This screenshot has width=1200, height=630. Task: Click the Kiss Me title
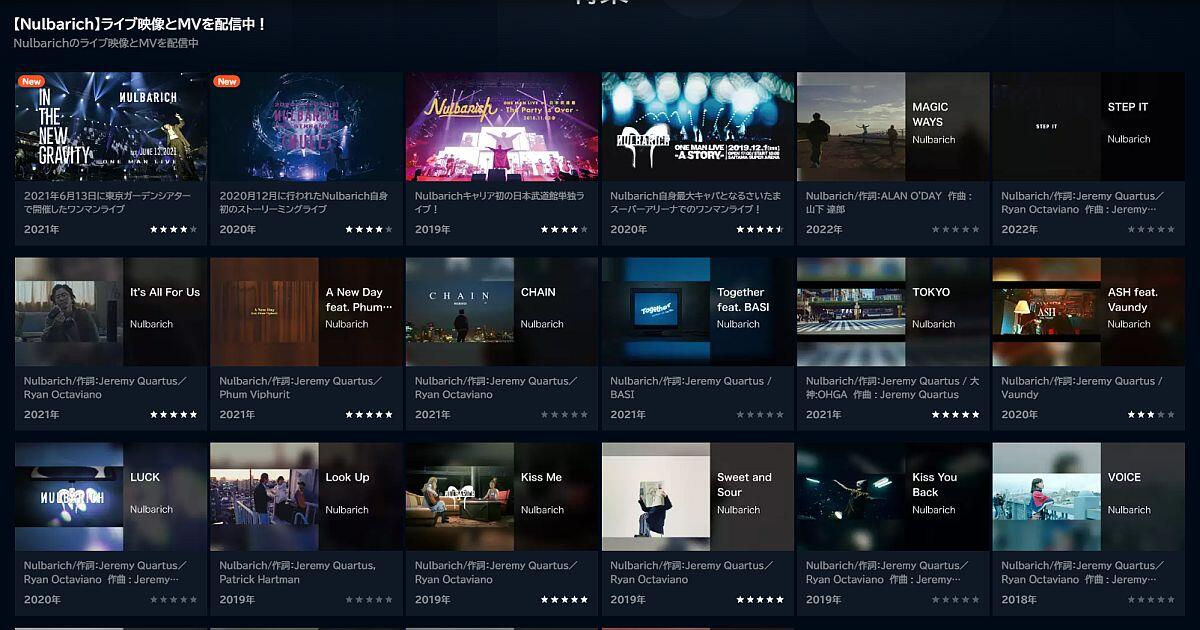[541, 477]
